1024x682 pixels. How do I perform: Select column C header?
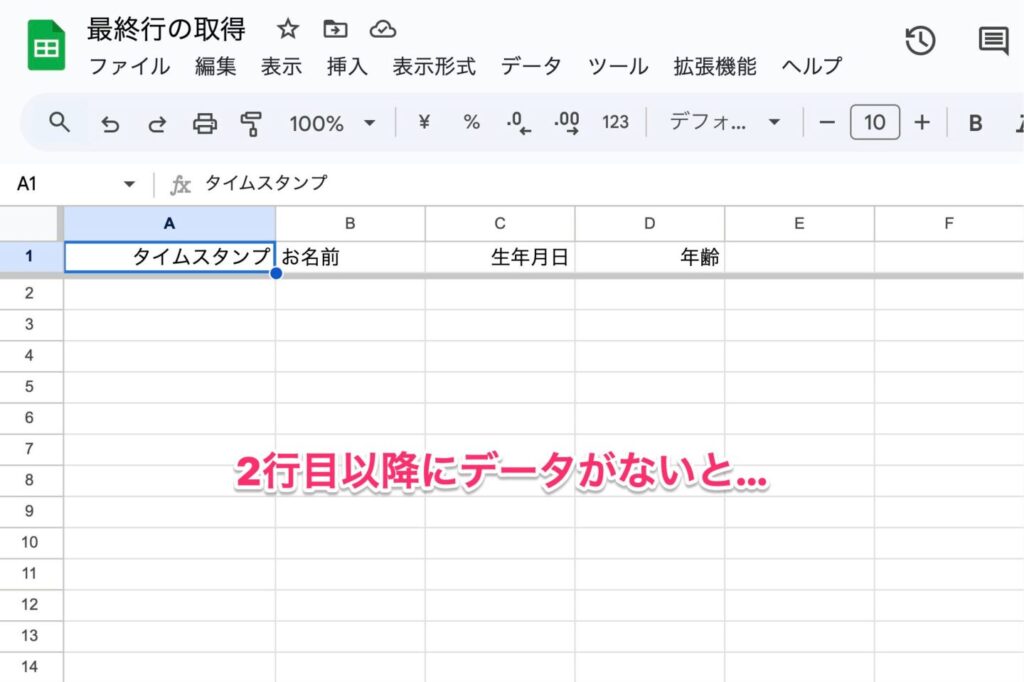coord(500,223)
